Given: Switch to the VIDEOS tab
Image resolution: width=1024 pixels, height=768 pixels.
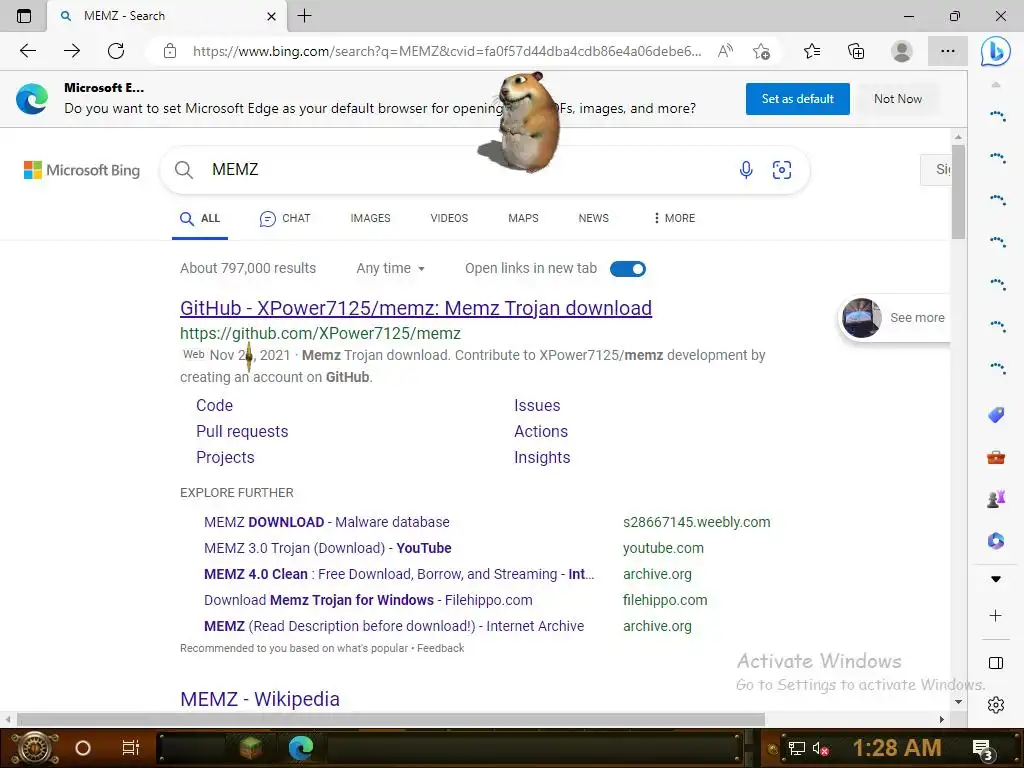Looking at the screenshot, I should pyautogui.click(x=449, y=218).
